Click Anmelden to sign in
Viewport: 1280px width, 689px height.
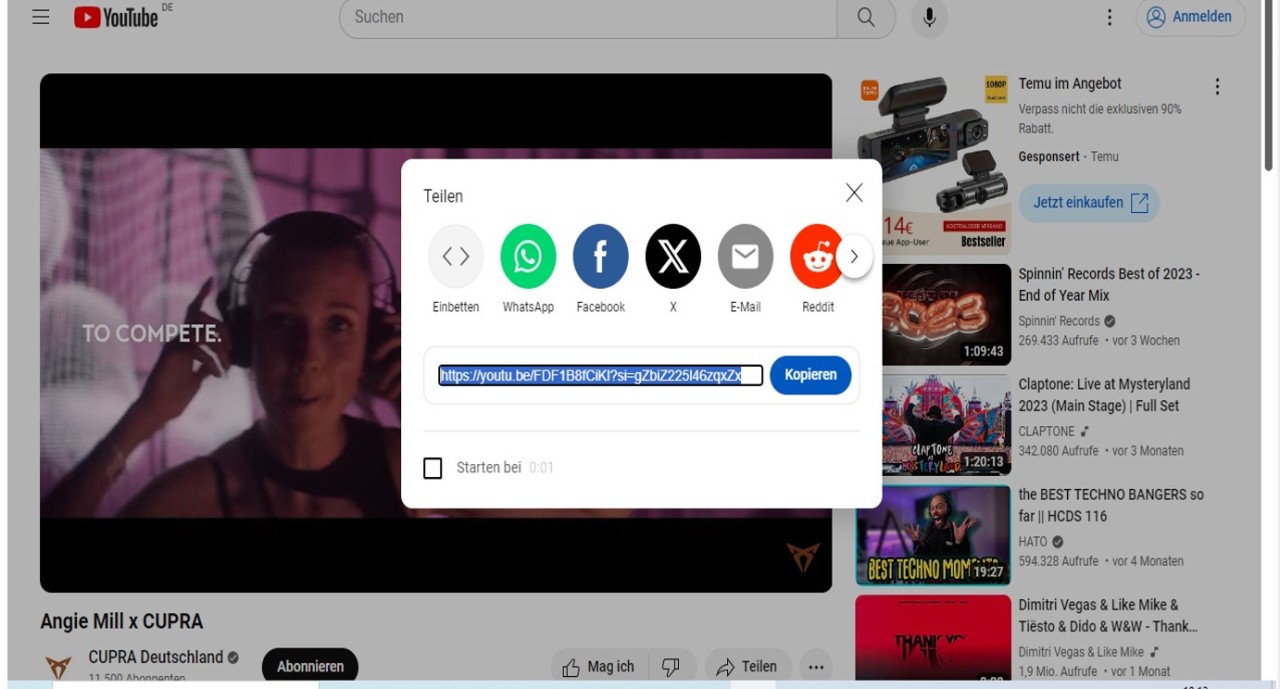point(1190,17)
